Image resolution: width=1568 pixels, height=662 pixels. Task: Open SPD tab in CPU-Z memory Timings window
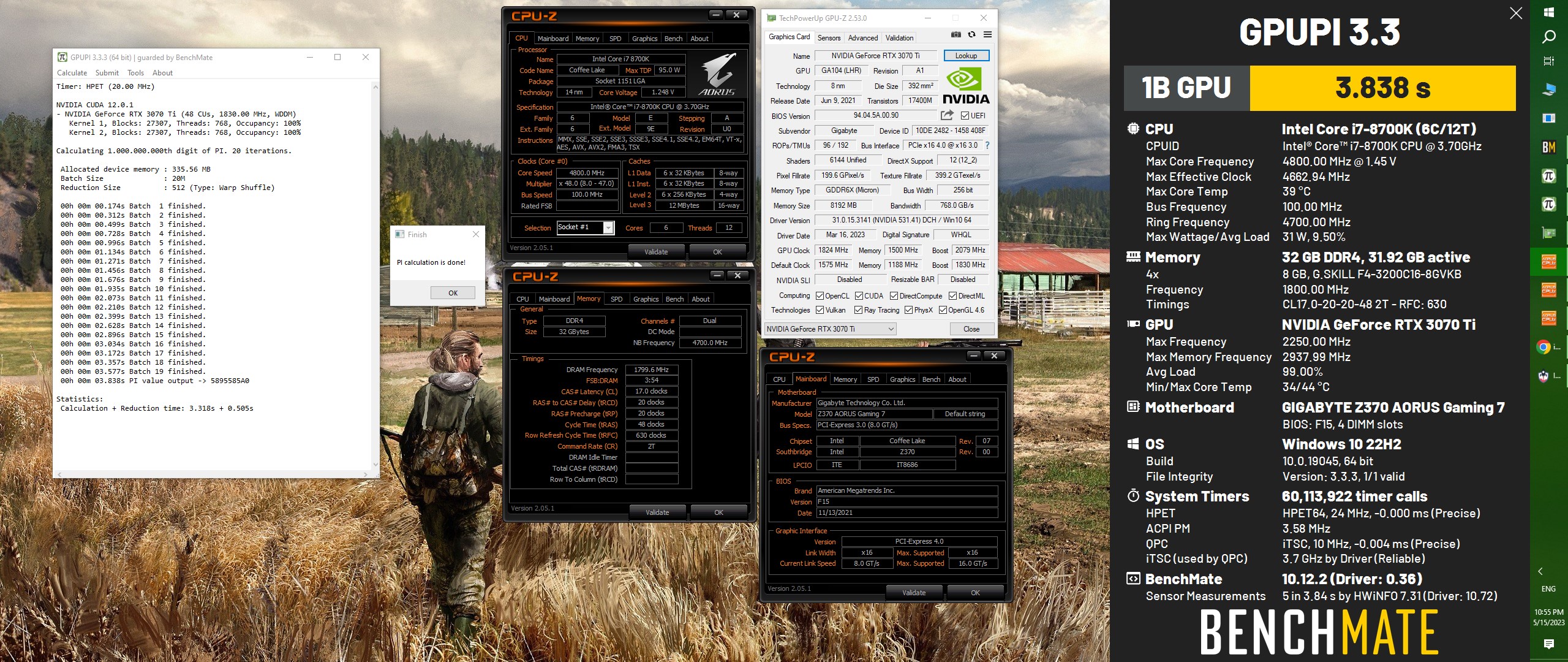[x=616, y=299]
